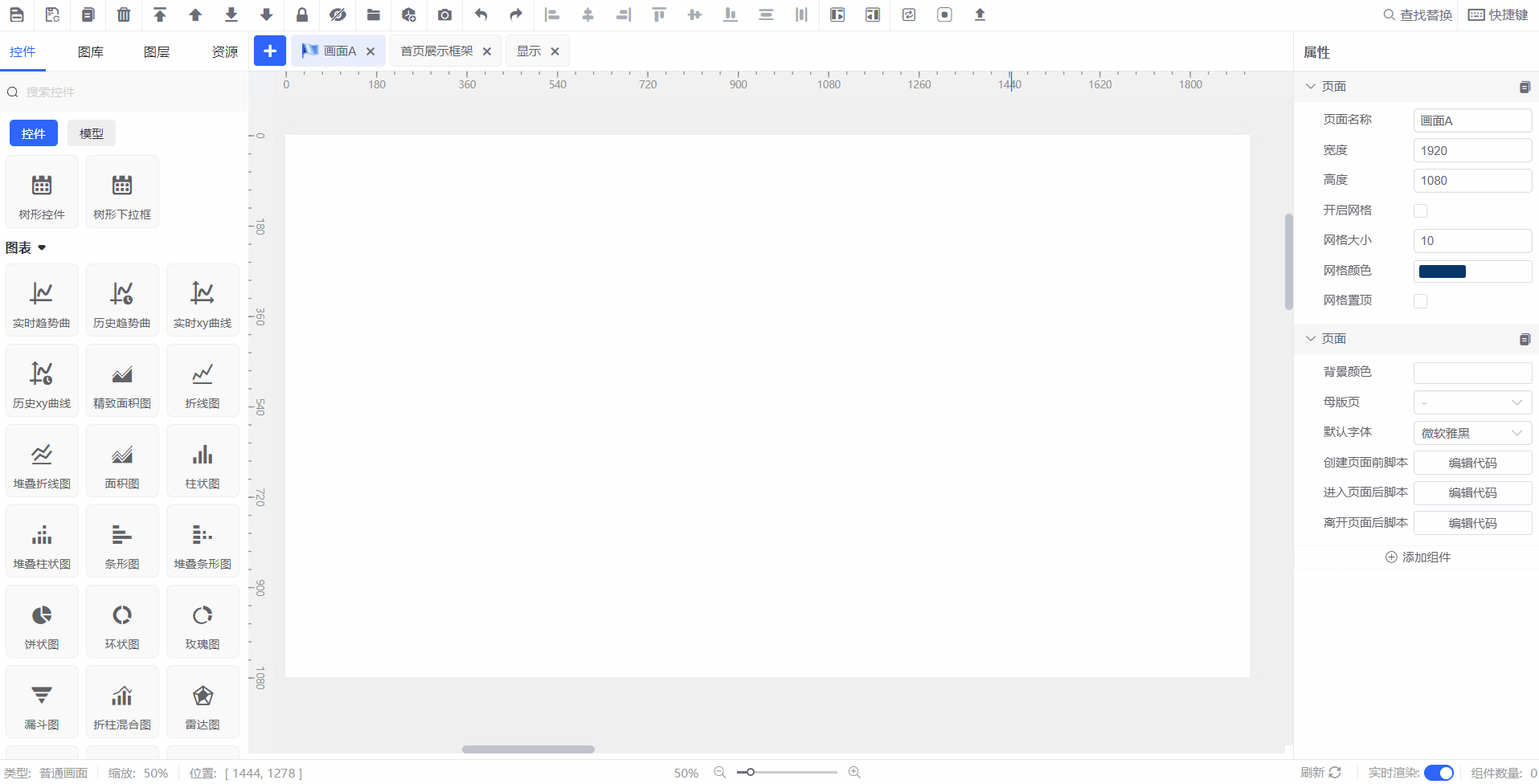The image size is (1539, 784).
Task: Toggle the 实时渲染 switch
Action: [x=1438, y=773]
